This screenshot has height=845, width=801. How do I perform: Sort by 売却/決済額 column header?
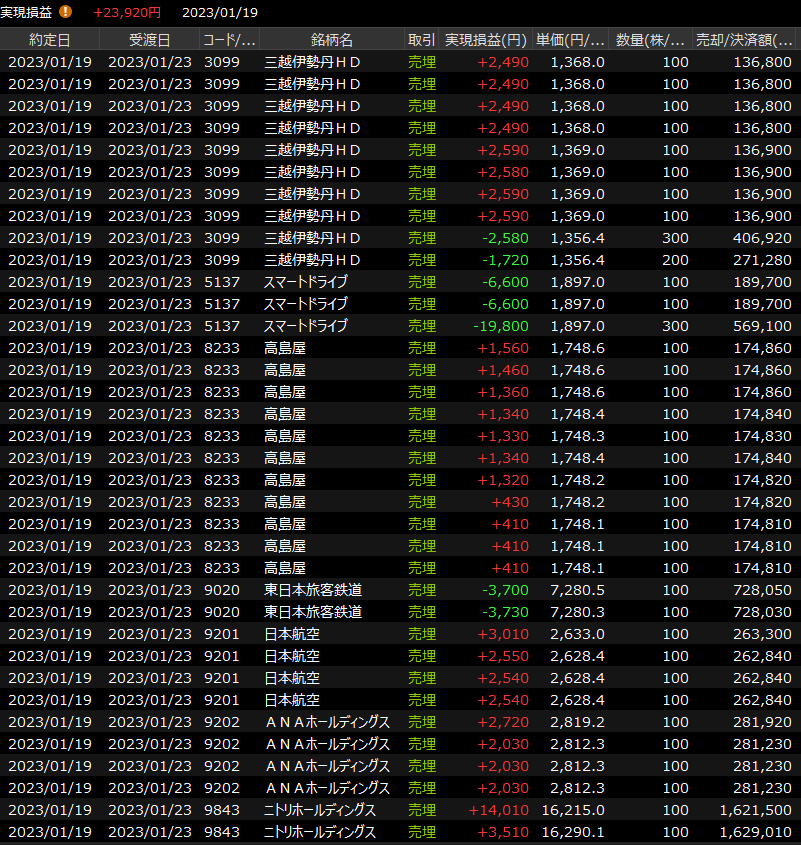[745, 40]
